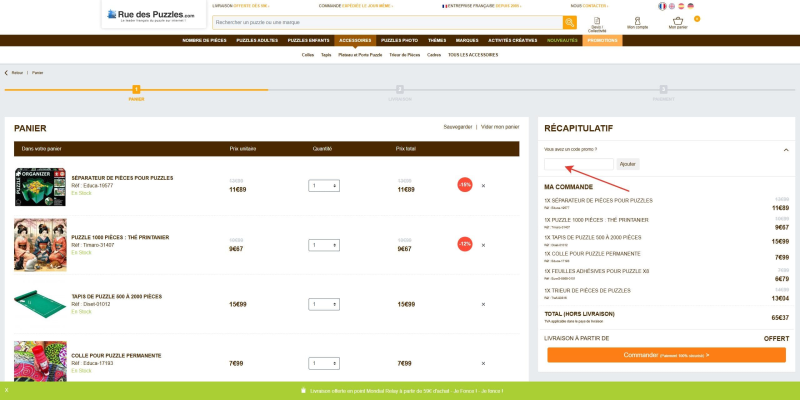The image size is (800, 400).
Task: Open the Colle pour puzzle image
Action: [x=40, y=361]
